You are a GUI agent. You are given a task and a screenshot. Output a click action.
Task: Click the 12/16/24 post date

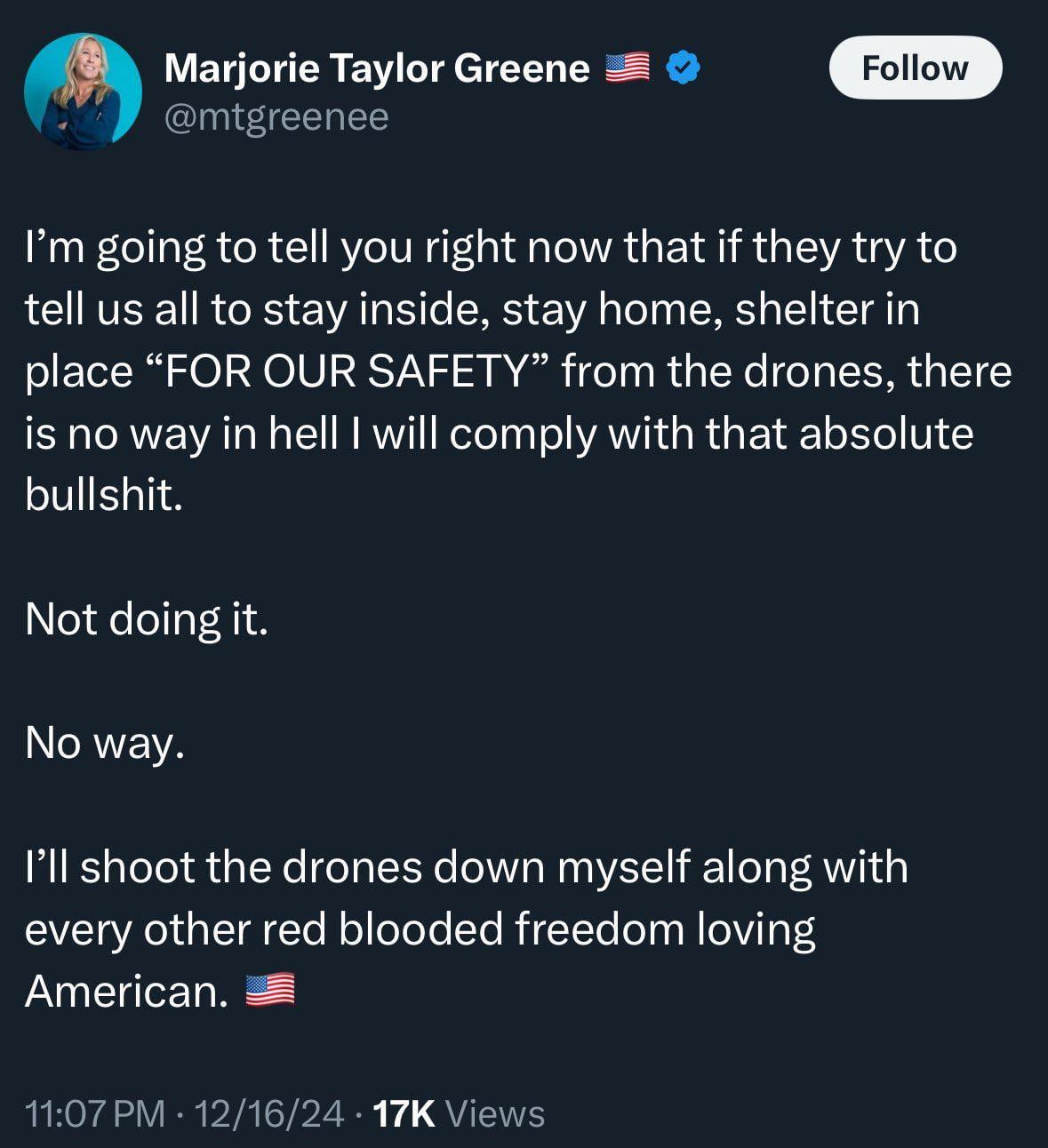(268, 1113)
